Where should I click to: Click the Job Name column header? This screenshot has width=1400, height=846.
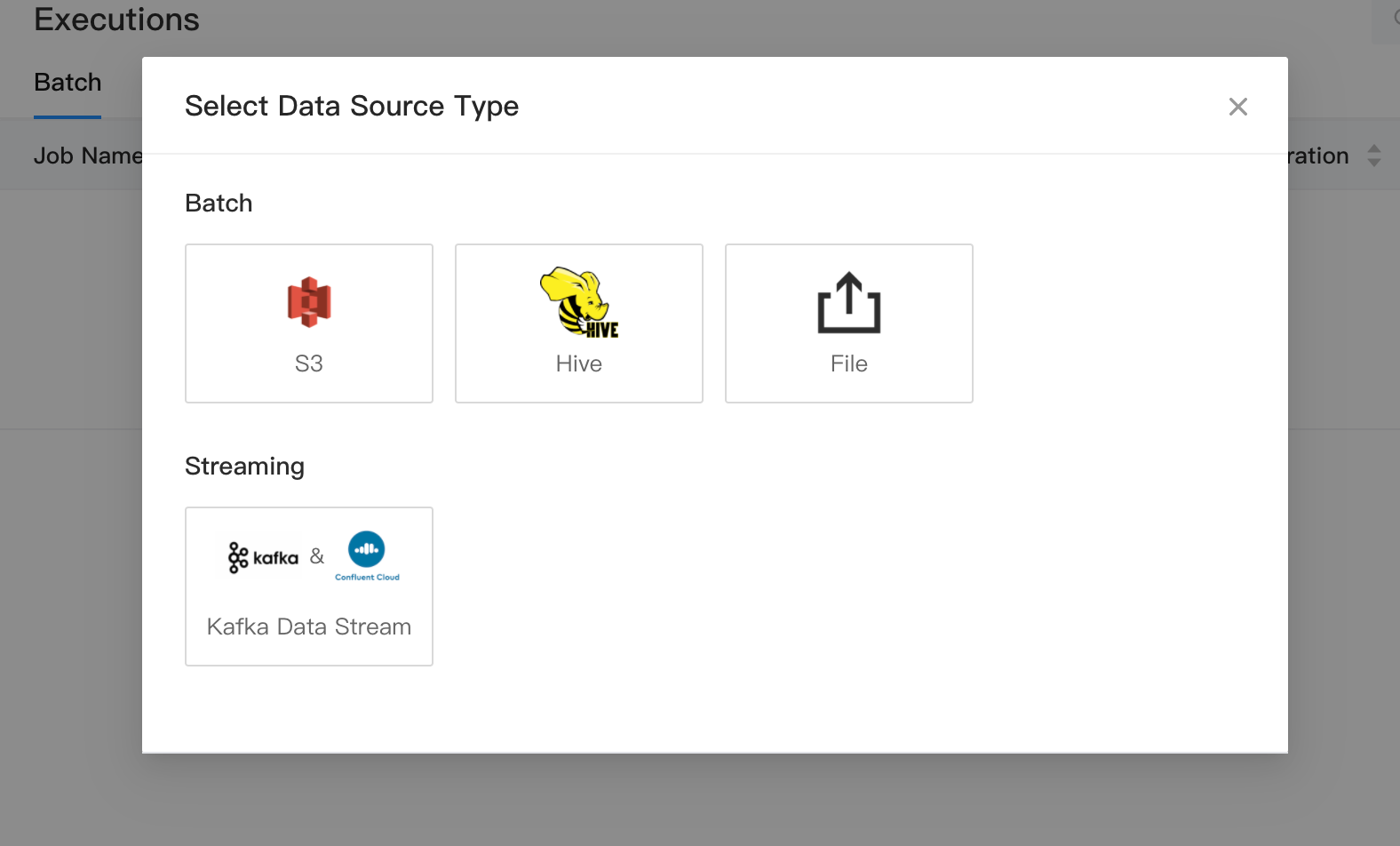tap(88, 156)
